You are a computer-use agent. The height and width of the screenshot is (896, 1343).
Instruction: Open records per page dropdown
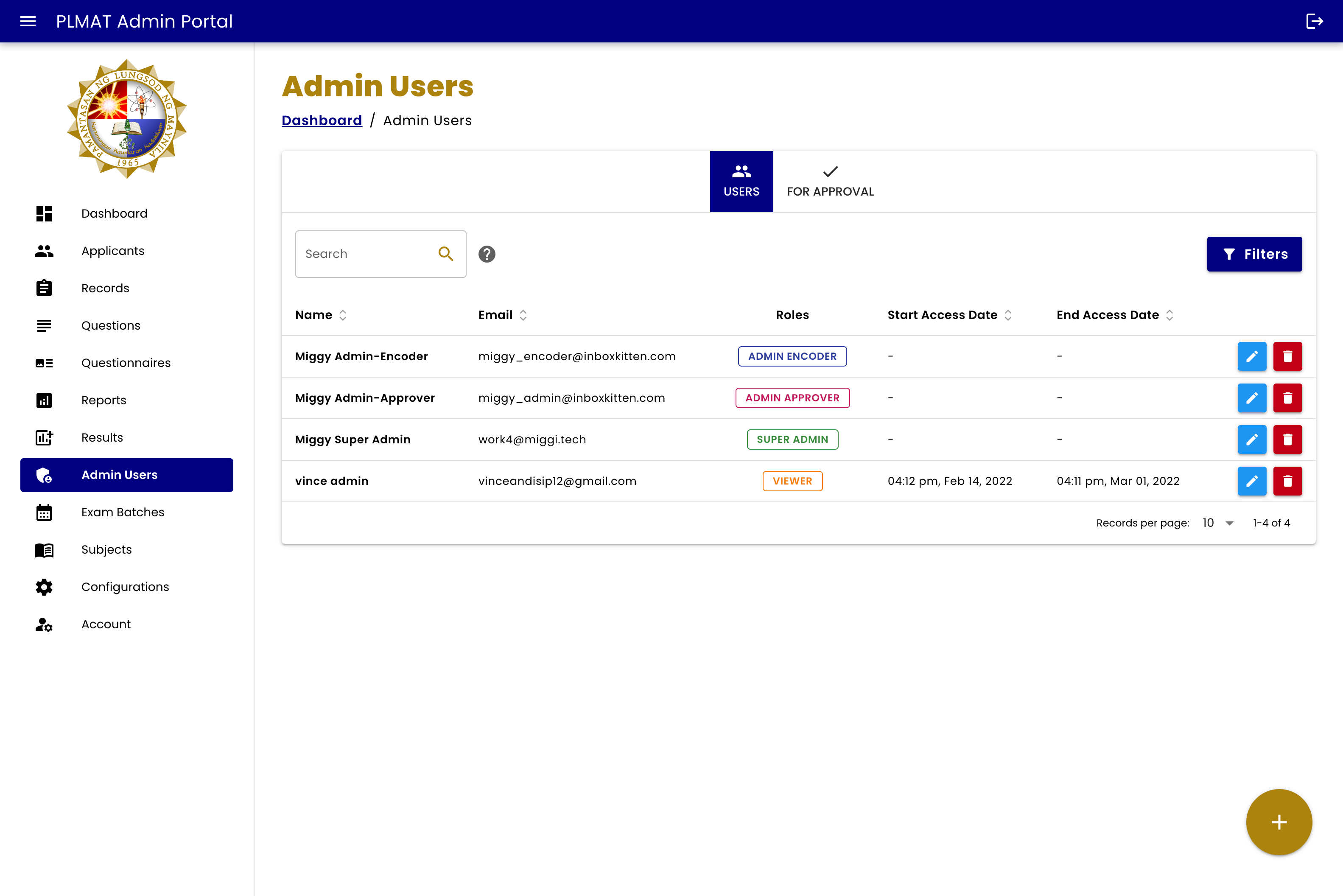(x=1218, y=523)
